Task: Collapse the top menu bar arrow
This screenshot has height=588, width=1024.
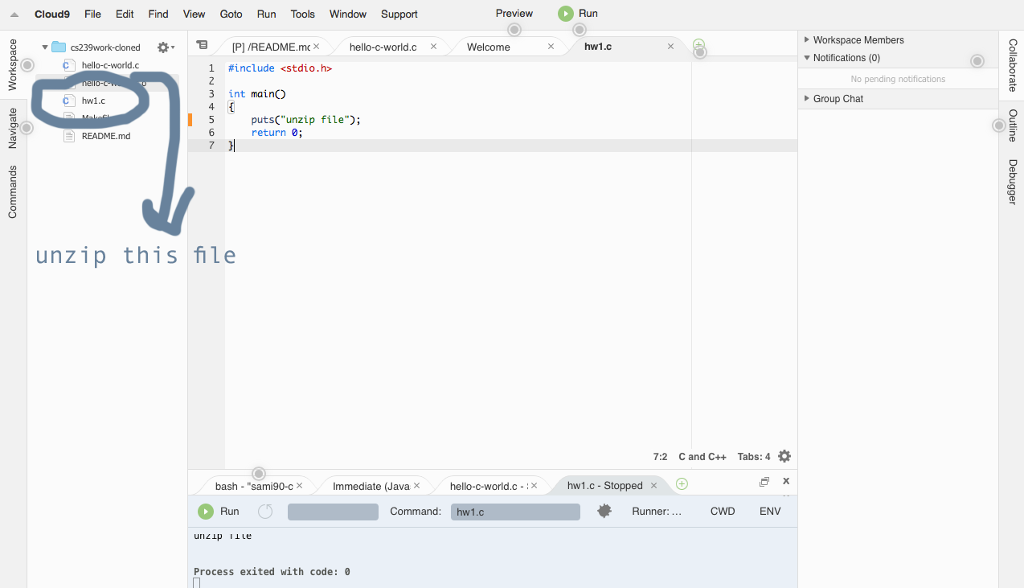Action: pos(14,14)
